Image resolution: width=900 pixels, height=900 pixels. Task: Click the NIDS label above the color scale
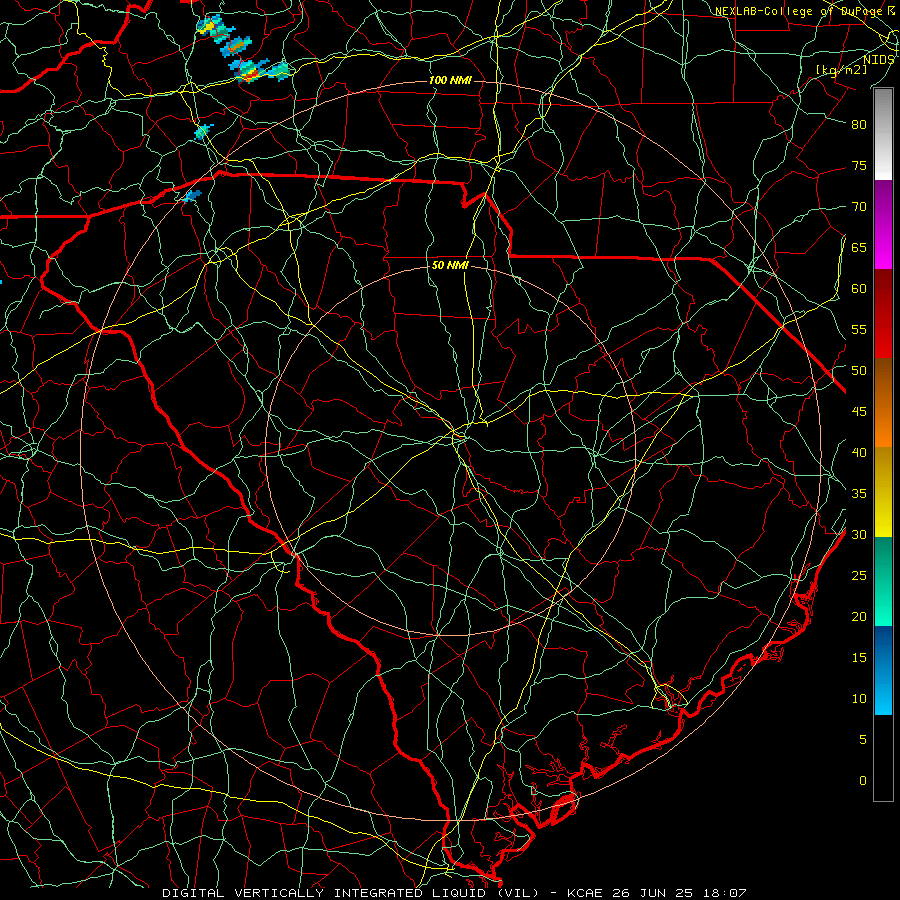pyautogui.click(x=878, y=60)
